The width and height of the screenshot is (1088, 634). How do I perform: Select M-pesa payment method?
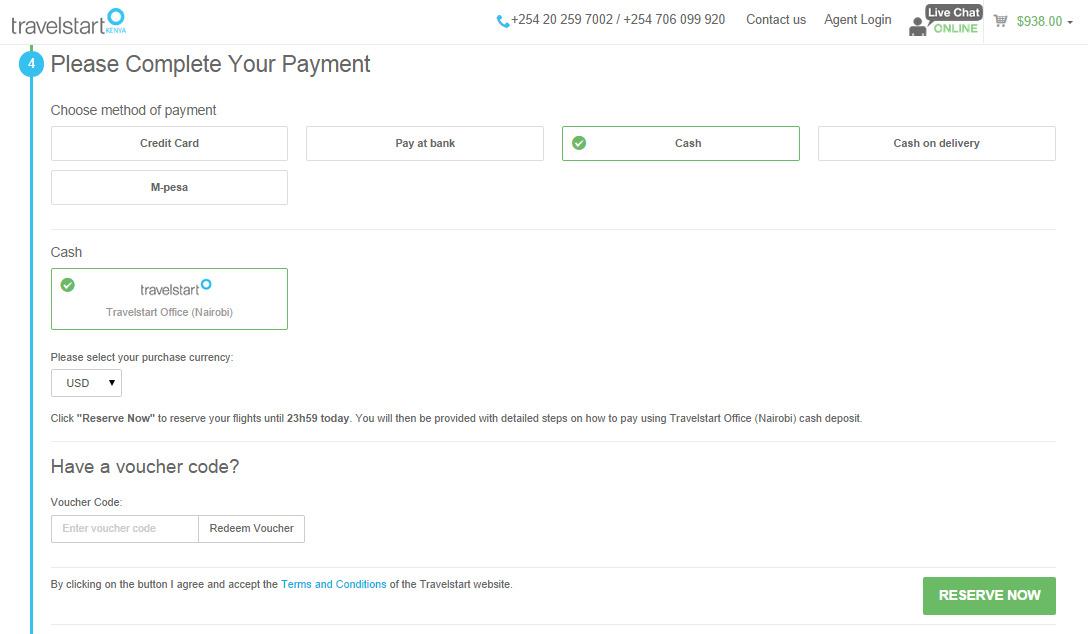pyautogui.click(x=169, y=187)
